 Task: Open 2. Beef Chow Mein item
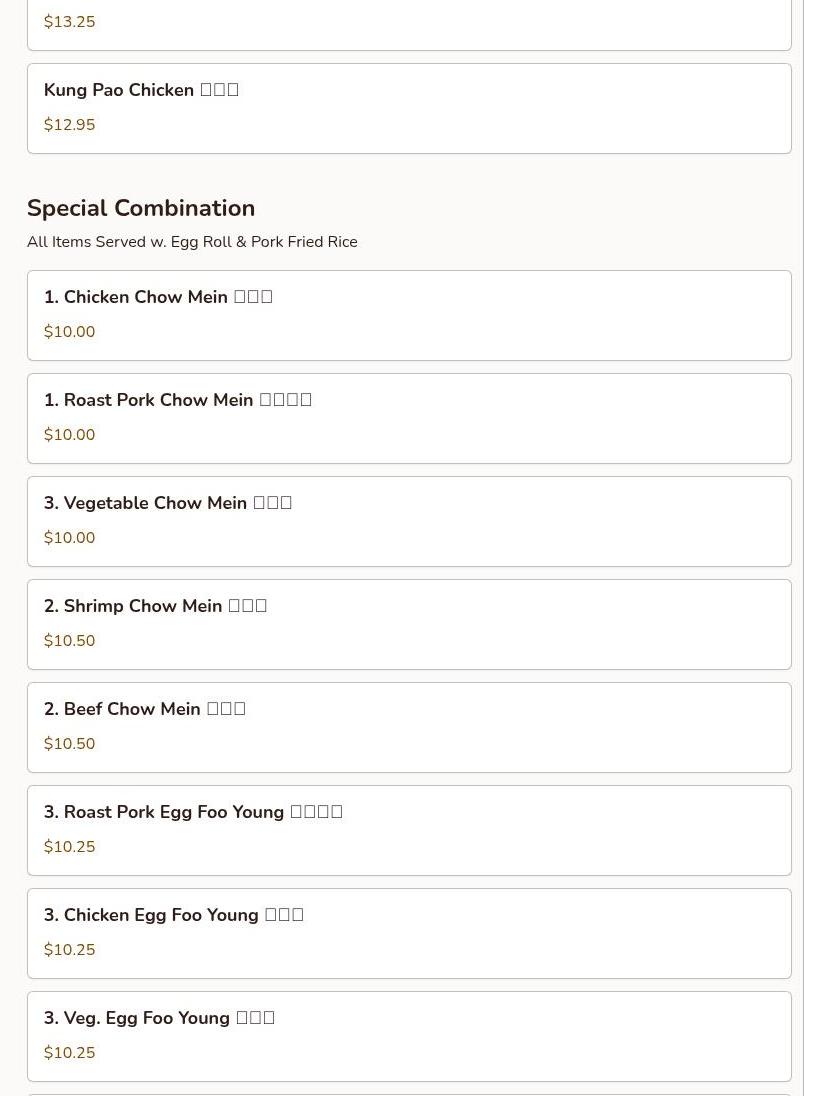(x=409, y=728)
